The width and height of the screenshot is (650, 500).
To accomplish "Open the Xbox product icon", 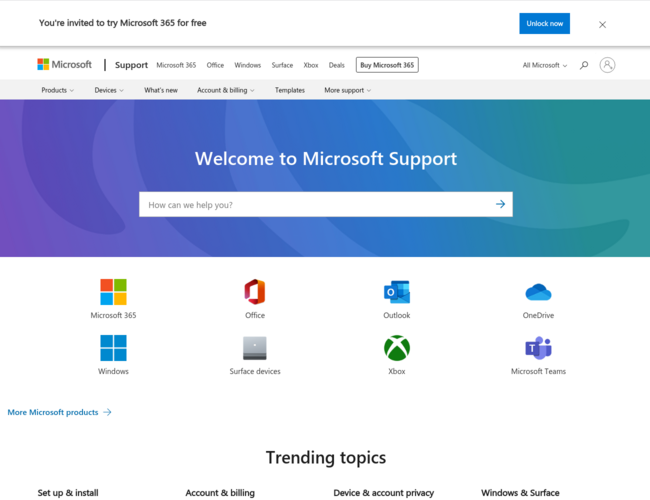I will point(397,348).
